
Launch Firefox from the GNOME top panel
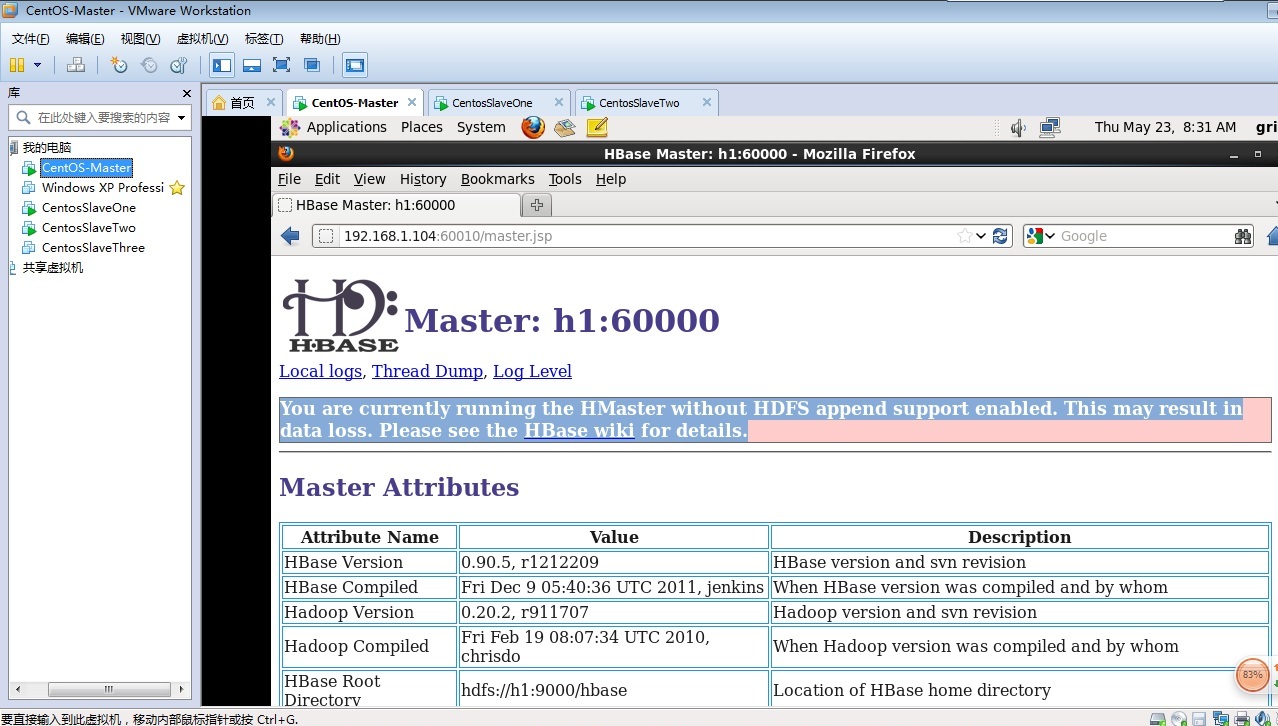532,127
